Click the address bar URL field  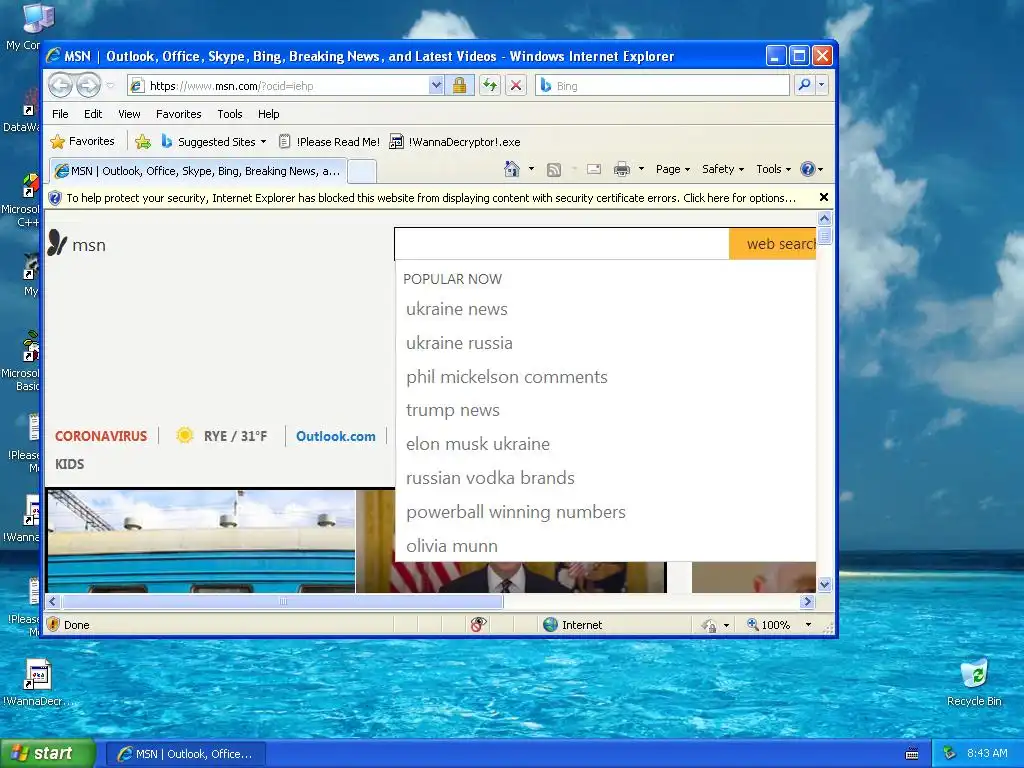click(280, 86)
